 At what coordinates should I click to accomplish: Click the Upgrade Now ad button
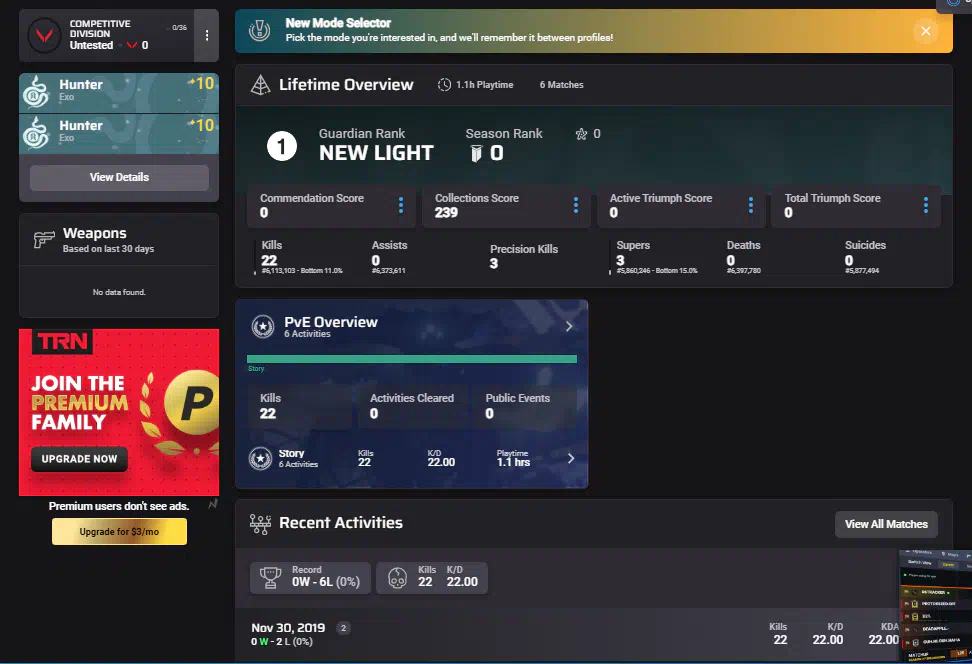[x=79, y=459]
